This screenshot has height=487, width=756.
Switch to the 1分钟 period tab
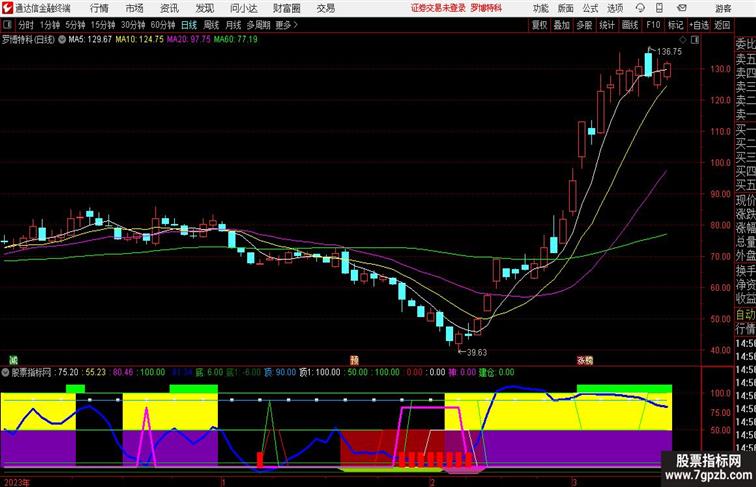(50, 25)
